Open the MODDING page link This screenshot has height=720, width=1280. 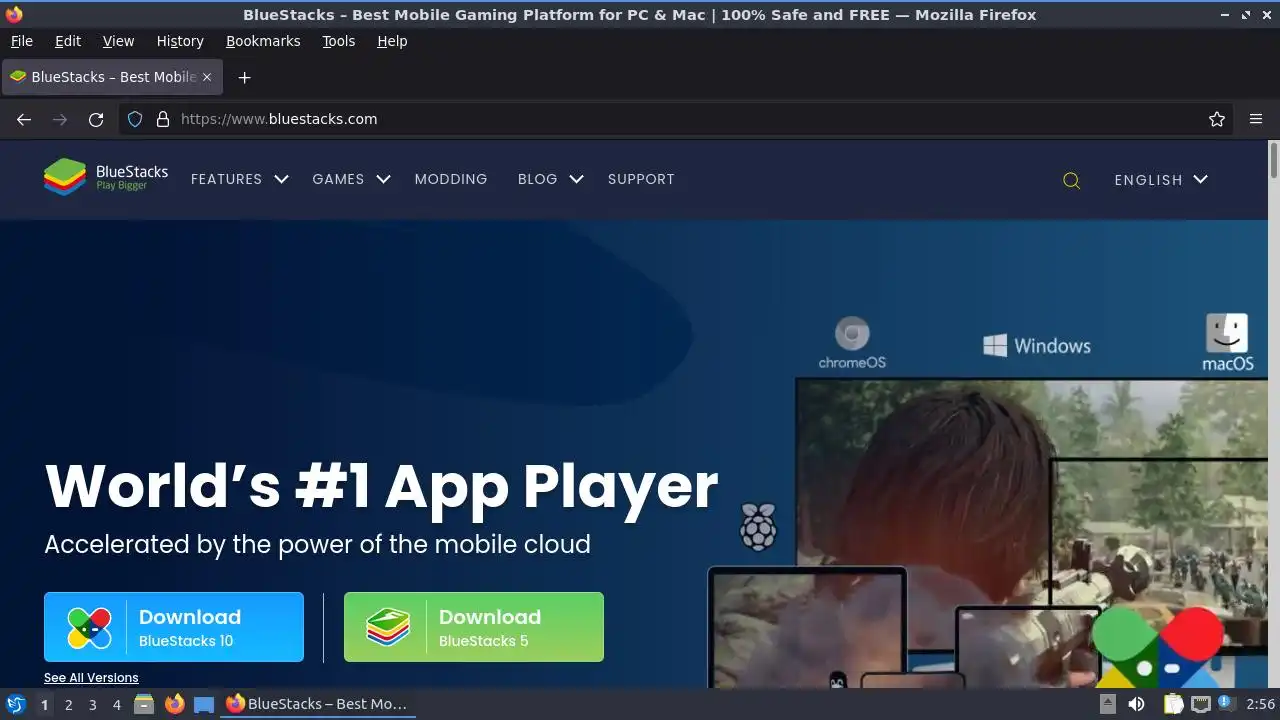451,179
